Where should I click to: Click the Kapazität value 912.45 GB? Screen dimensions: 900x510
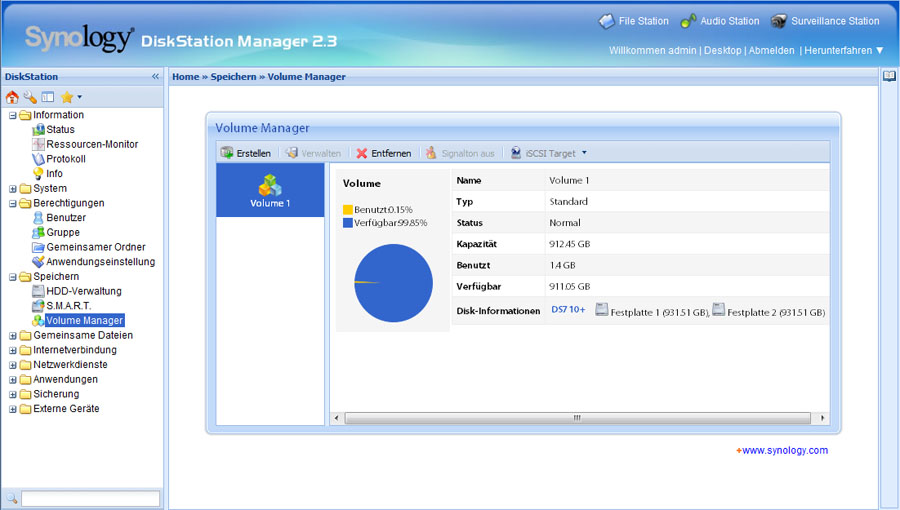569,244
